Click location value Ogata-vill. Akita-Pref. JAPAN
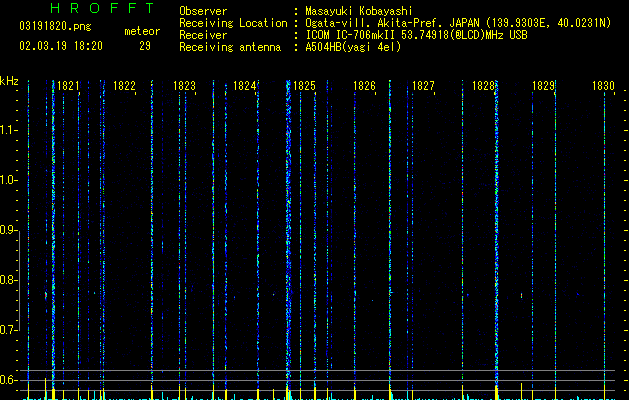The image size is (629, 400). click(x=392, y=23)
